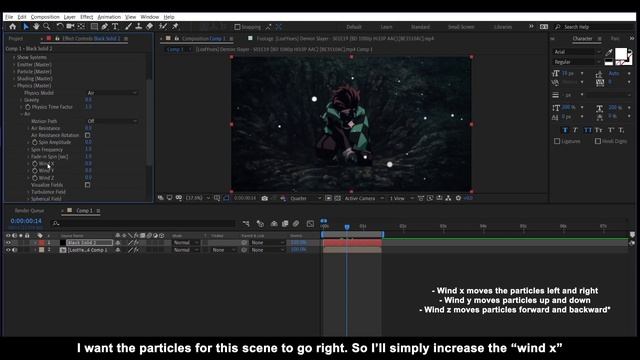Switch to the Standard workspace
Viewport: 640px width, 360px height.
420,27
